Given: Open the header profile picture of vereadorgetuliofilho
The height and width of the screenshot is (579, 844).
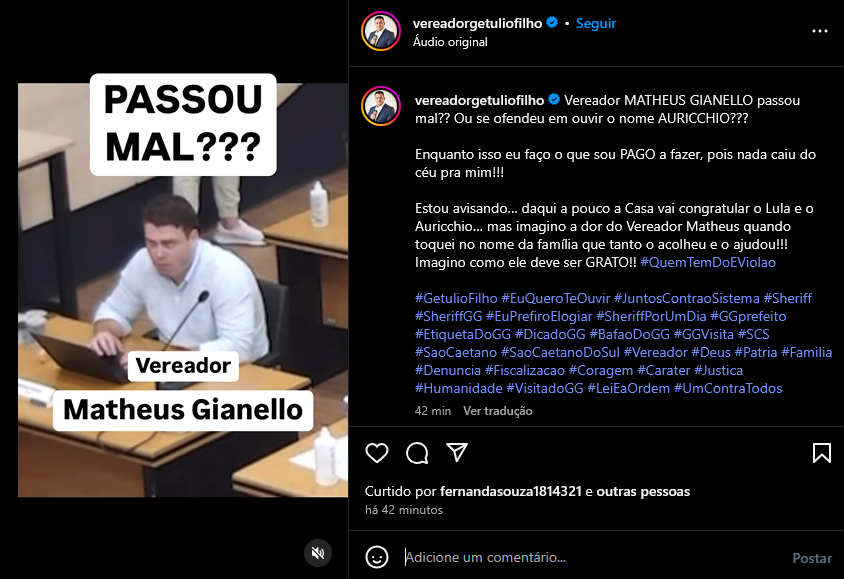Looking at the screenshot, I should tap(381, 31).
